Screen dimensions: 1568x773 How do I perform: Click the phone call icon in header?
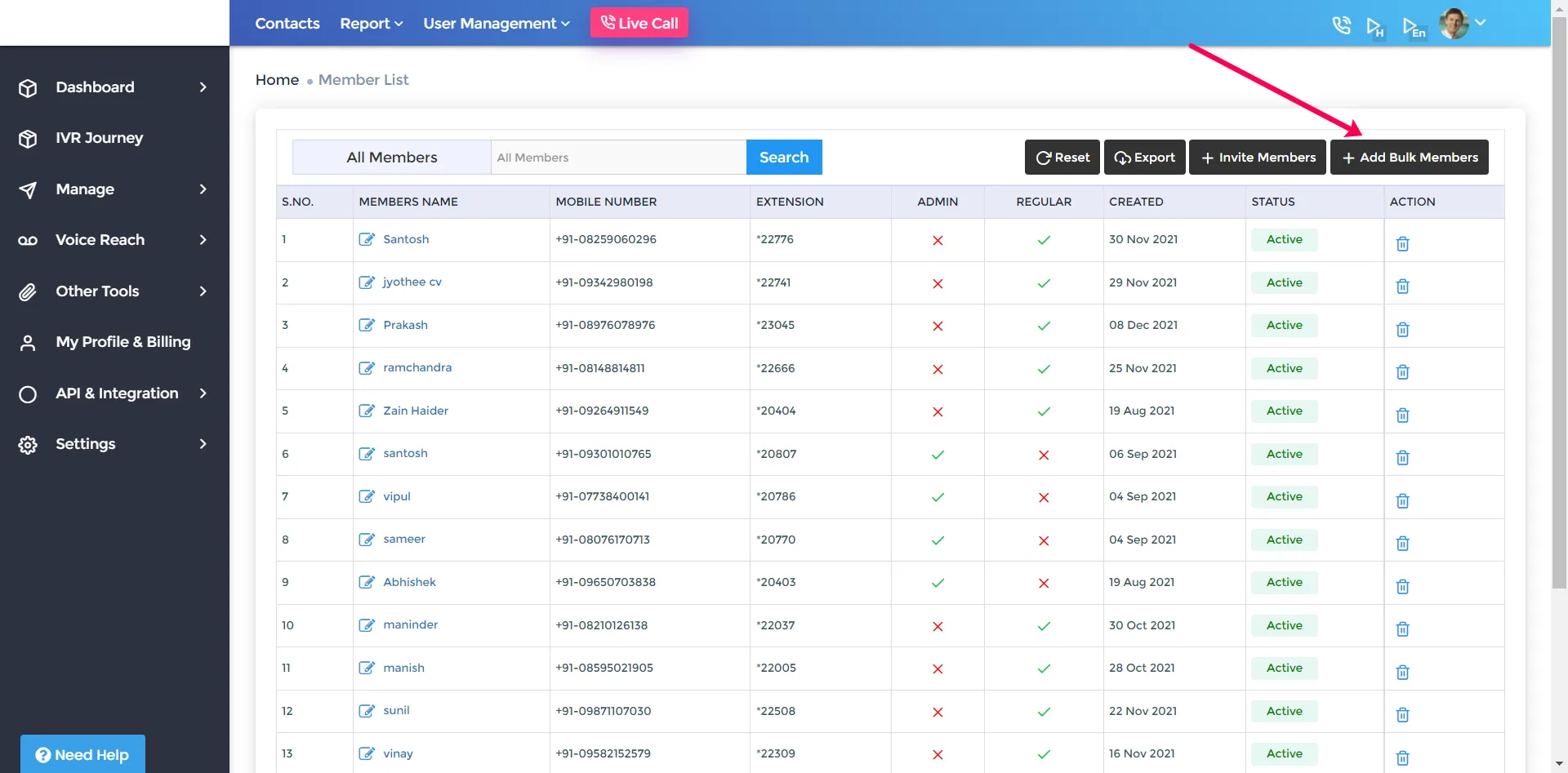(1341, 25)
